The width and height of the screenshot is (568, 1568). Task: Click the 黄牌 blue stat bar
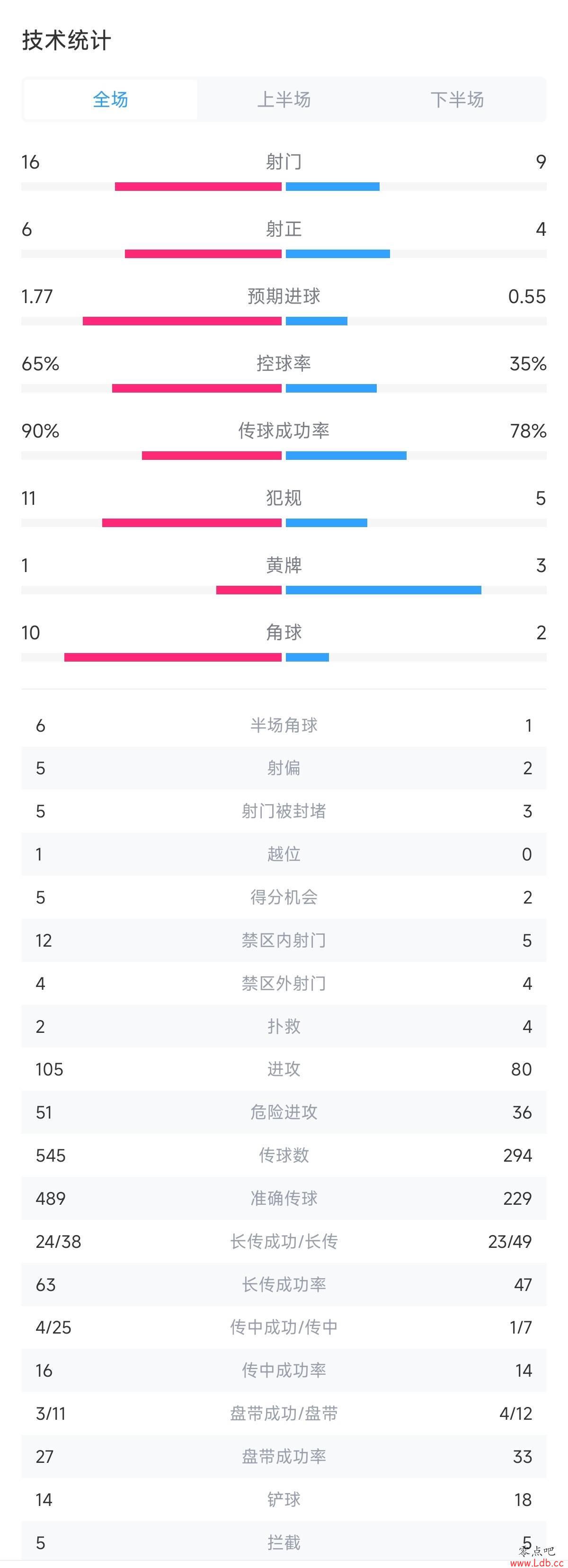(384, 590)
